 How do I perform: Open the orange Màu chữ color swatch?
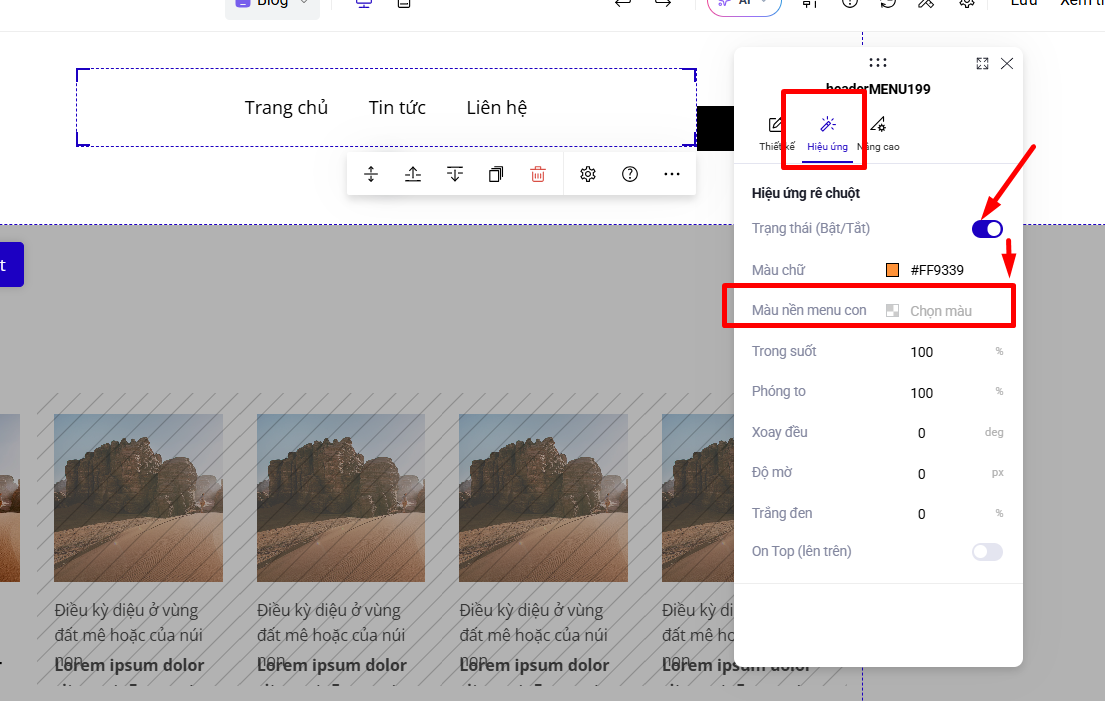[x=892, y=270]
